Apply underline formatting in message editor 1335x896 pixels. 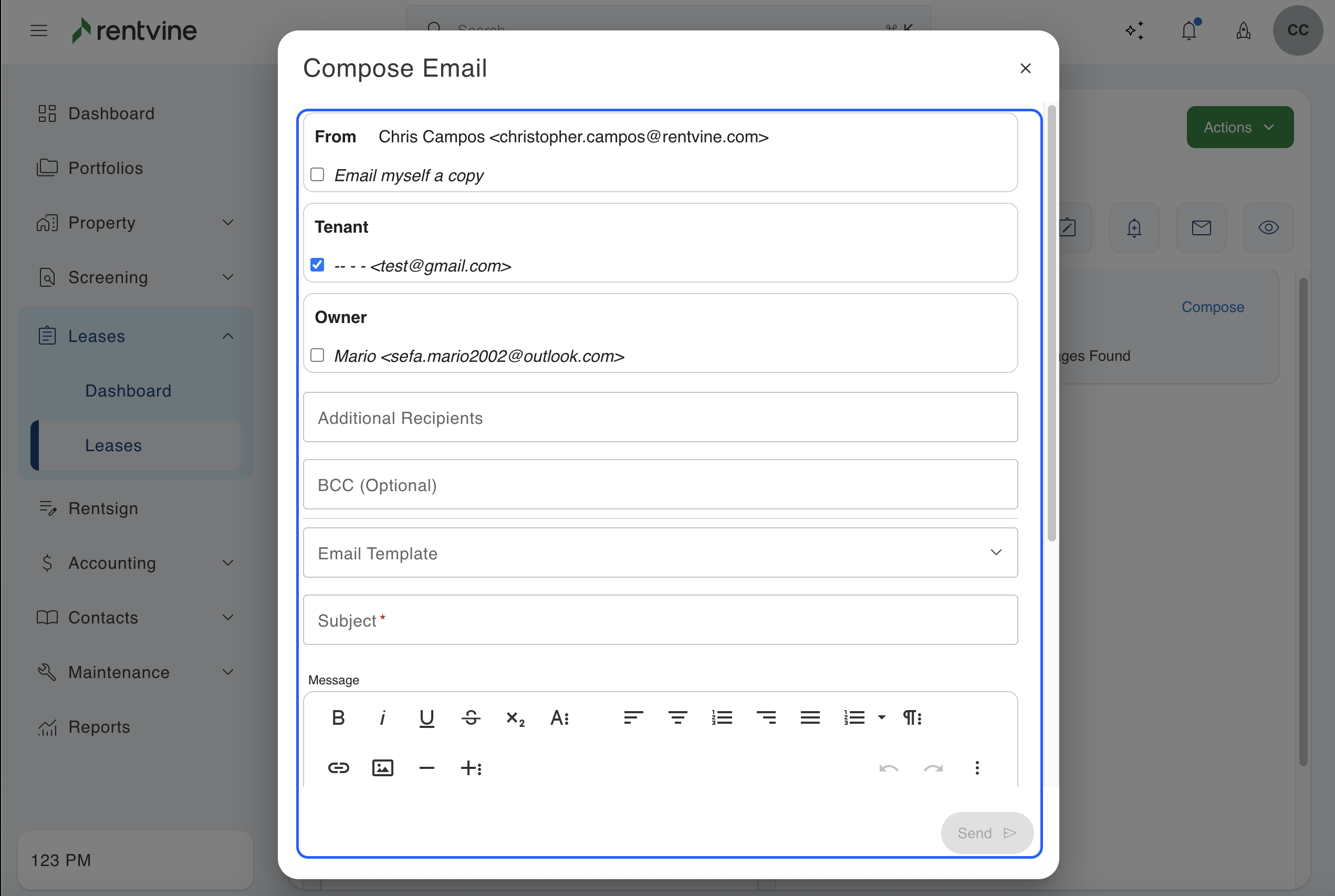click(427, 718)
